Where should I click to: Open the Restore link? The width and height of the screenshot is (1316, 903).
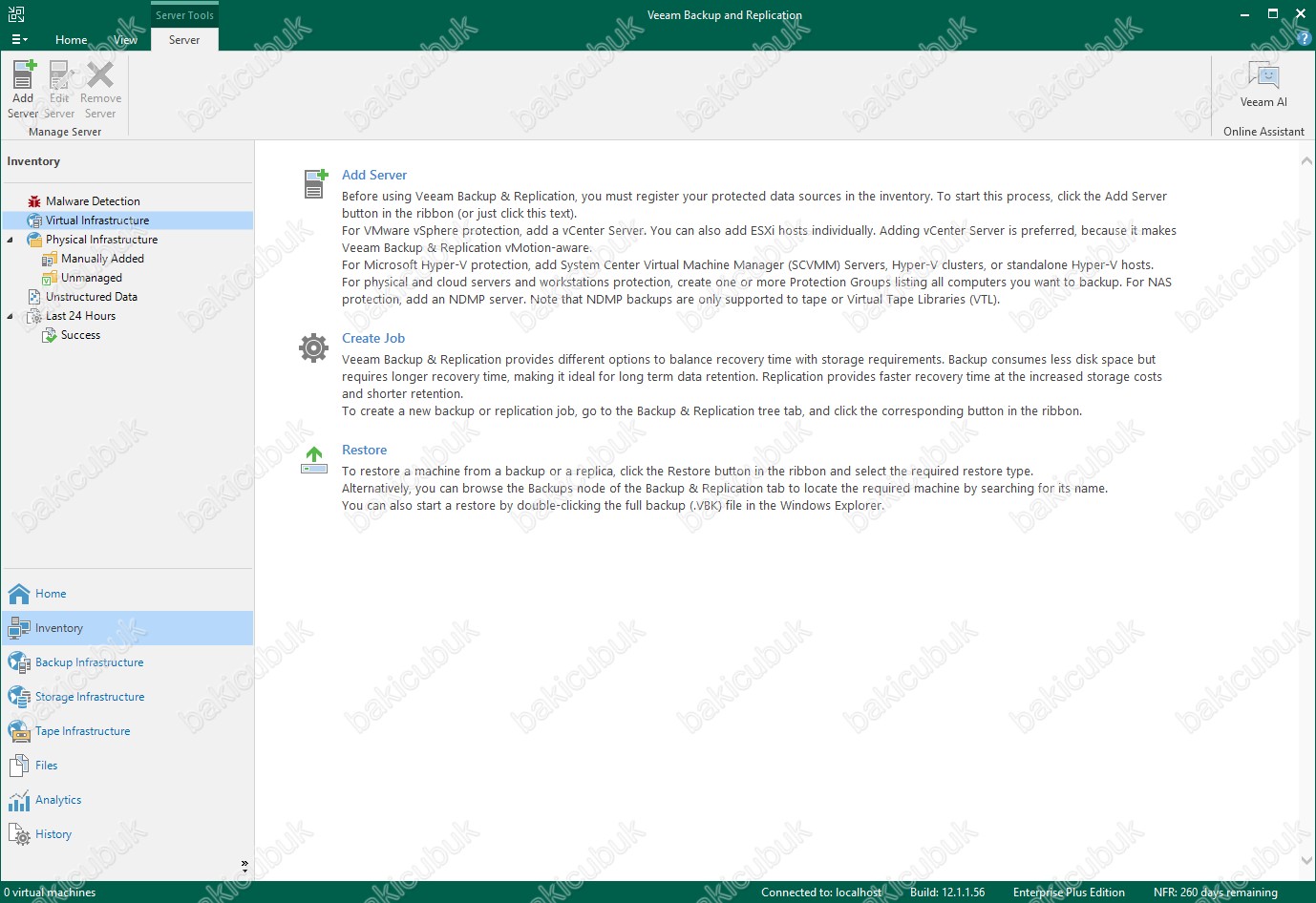365,450
